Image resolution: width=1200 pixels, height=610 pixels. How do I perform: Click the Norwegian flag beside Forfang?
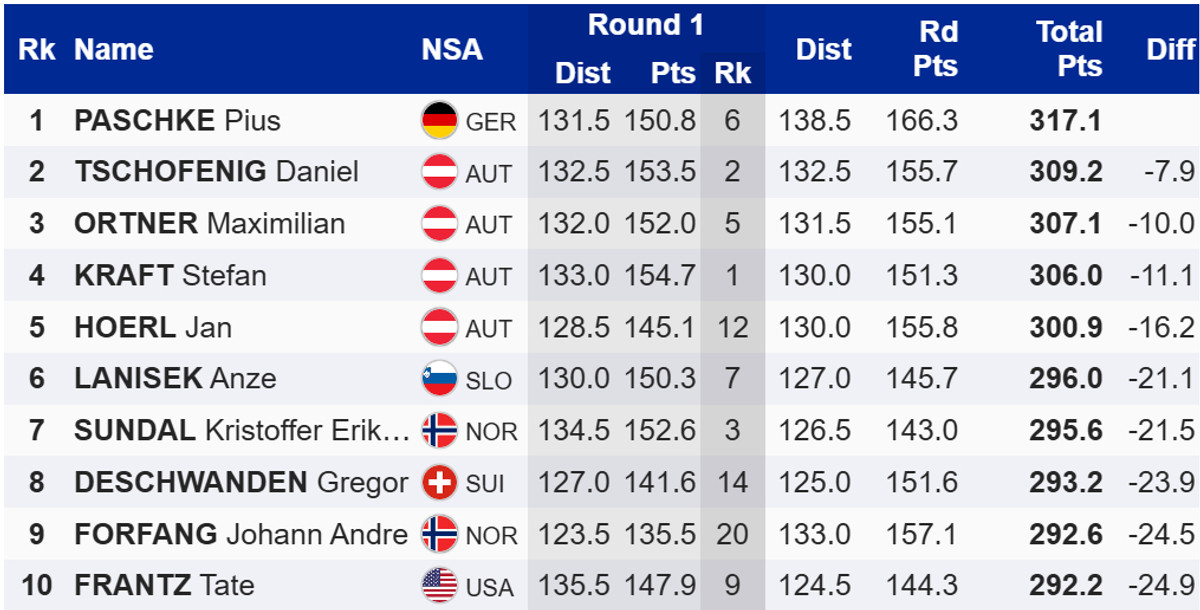click(440, 534)
